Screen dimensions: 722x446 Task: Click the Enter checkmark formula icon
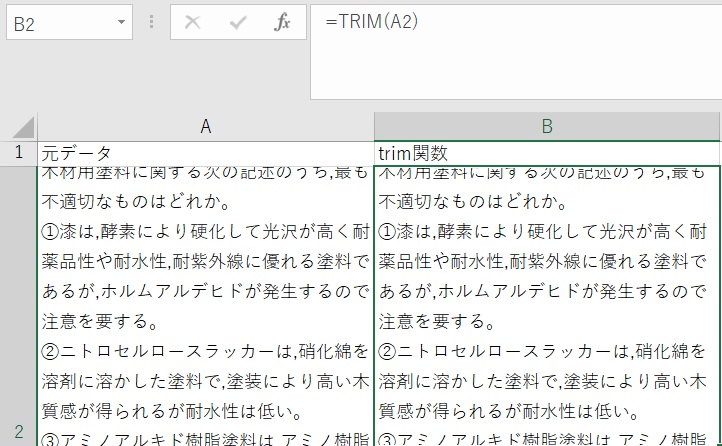tap(238, 22)
